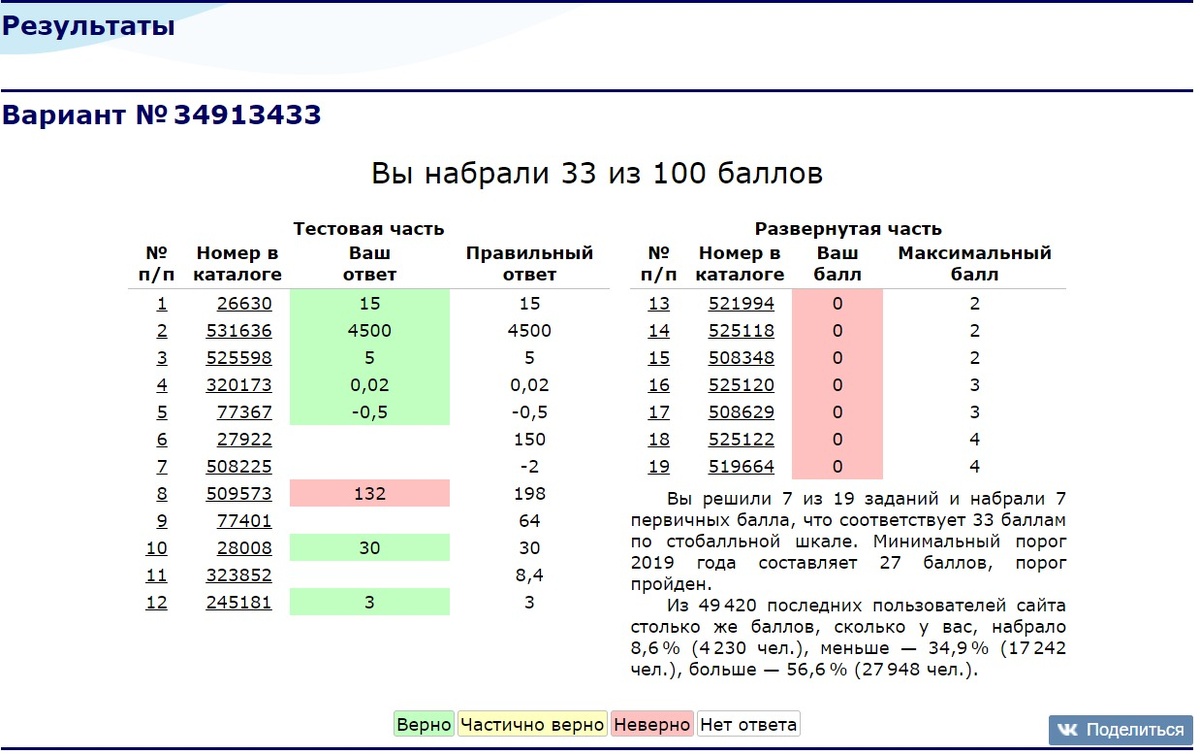Open task 521994 in the expanded part

740,303
